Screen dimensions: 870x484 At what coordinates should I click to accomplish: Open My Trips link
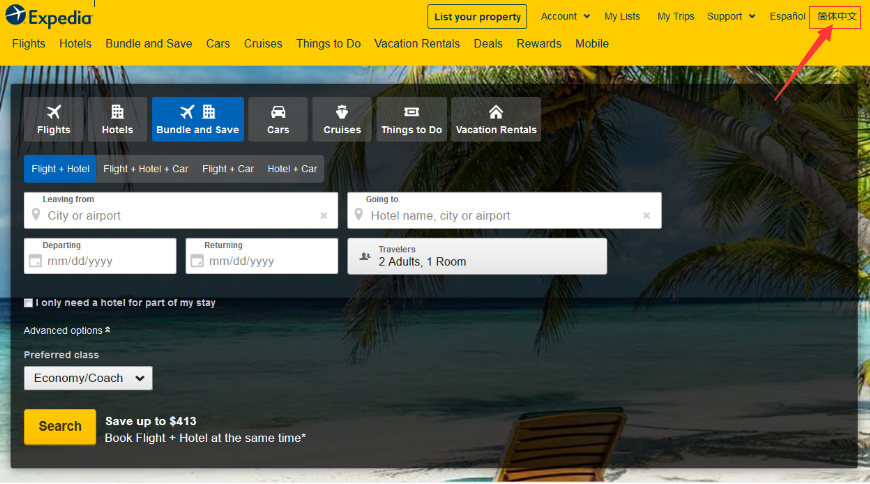tap(676, 17)
